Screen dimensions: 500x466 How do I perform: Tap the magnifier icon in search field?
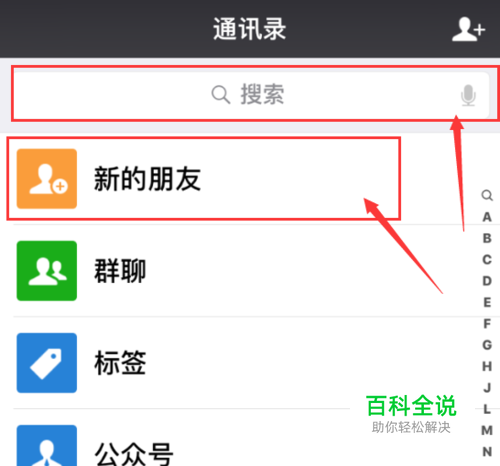click(x=221, y=95)
